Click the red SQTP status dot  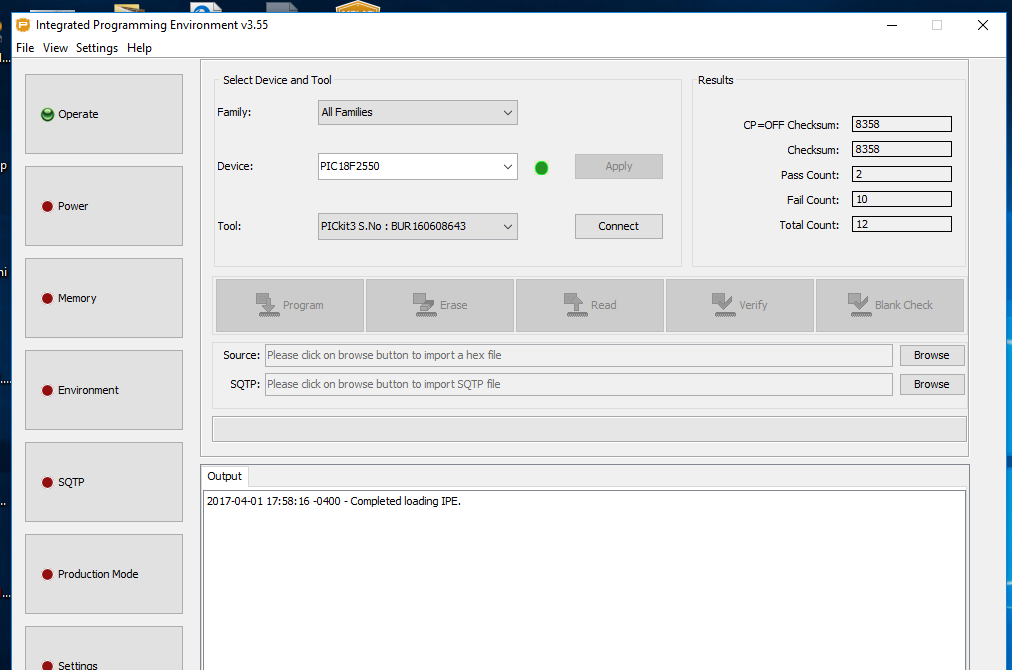pyautogui.click(x=47, y=482)
